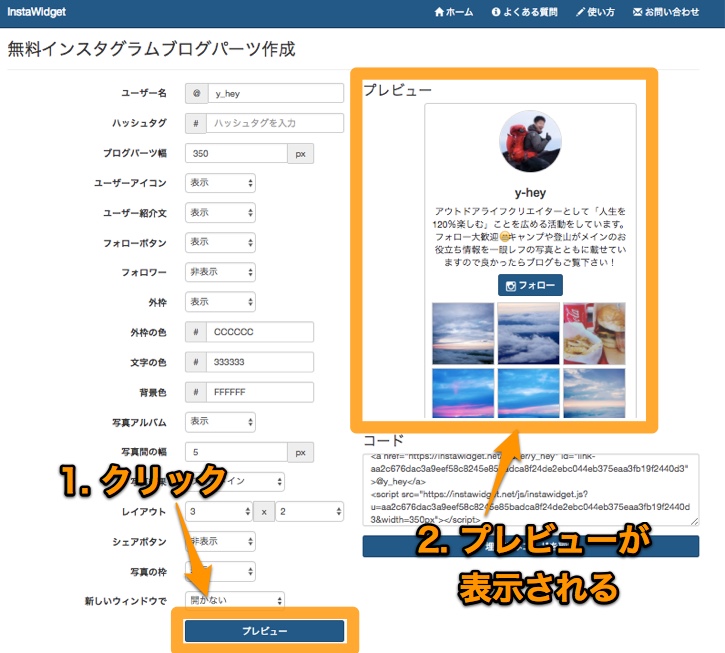
Task: Click the embed code text area
Action: [531, 490]
